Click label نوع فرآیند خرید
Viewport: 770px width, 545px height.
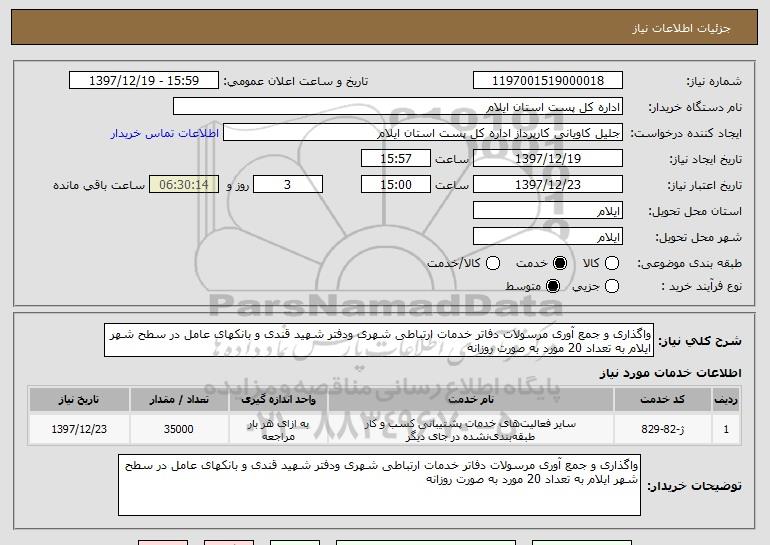point(702,286)
